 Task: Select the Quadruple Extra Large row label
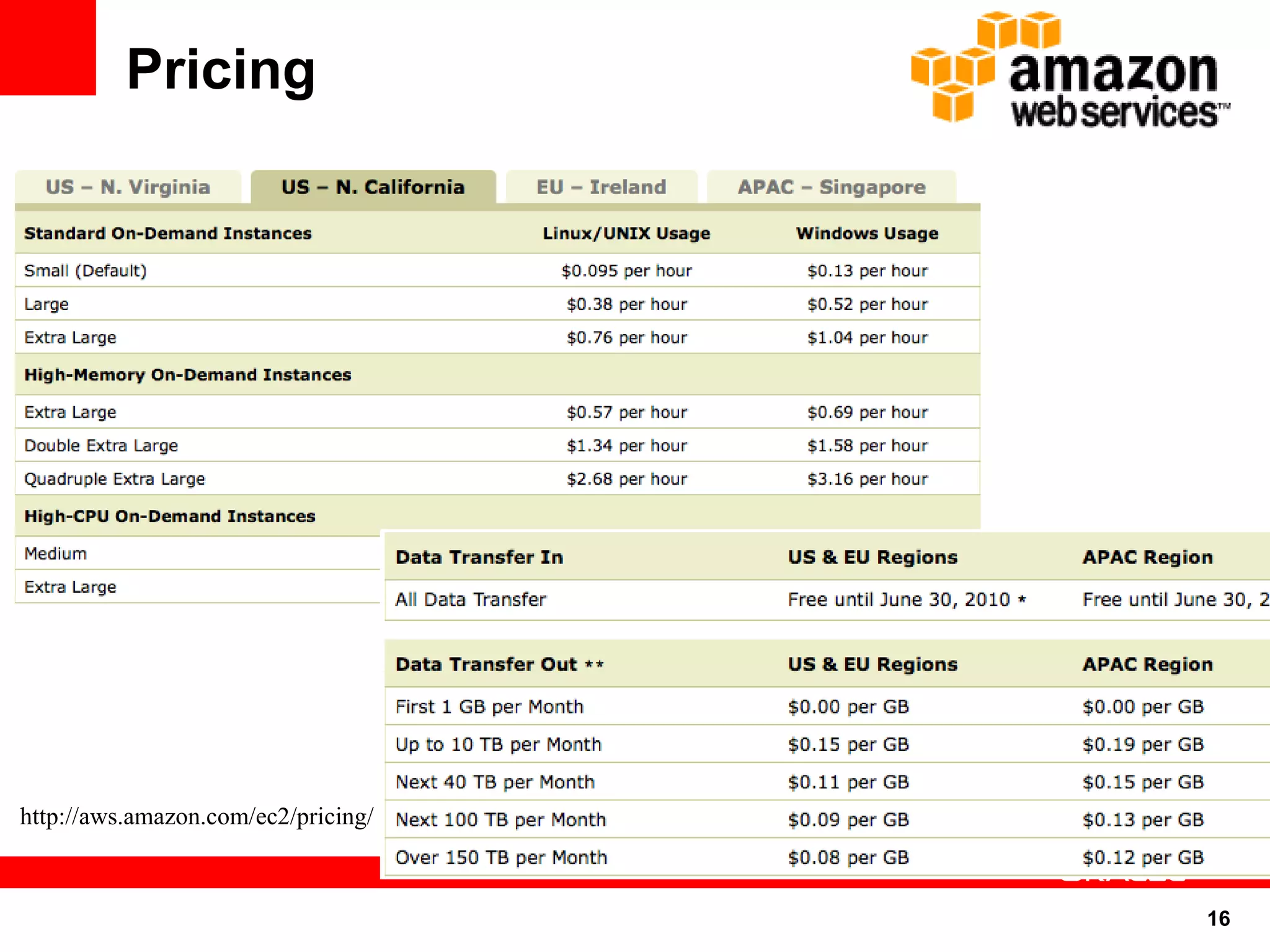point(115,479)
